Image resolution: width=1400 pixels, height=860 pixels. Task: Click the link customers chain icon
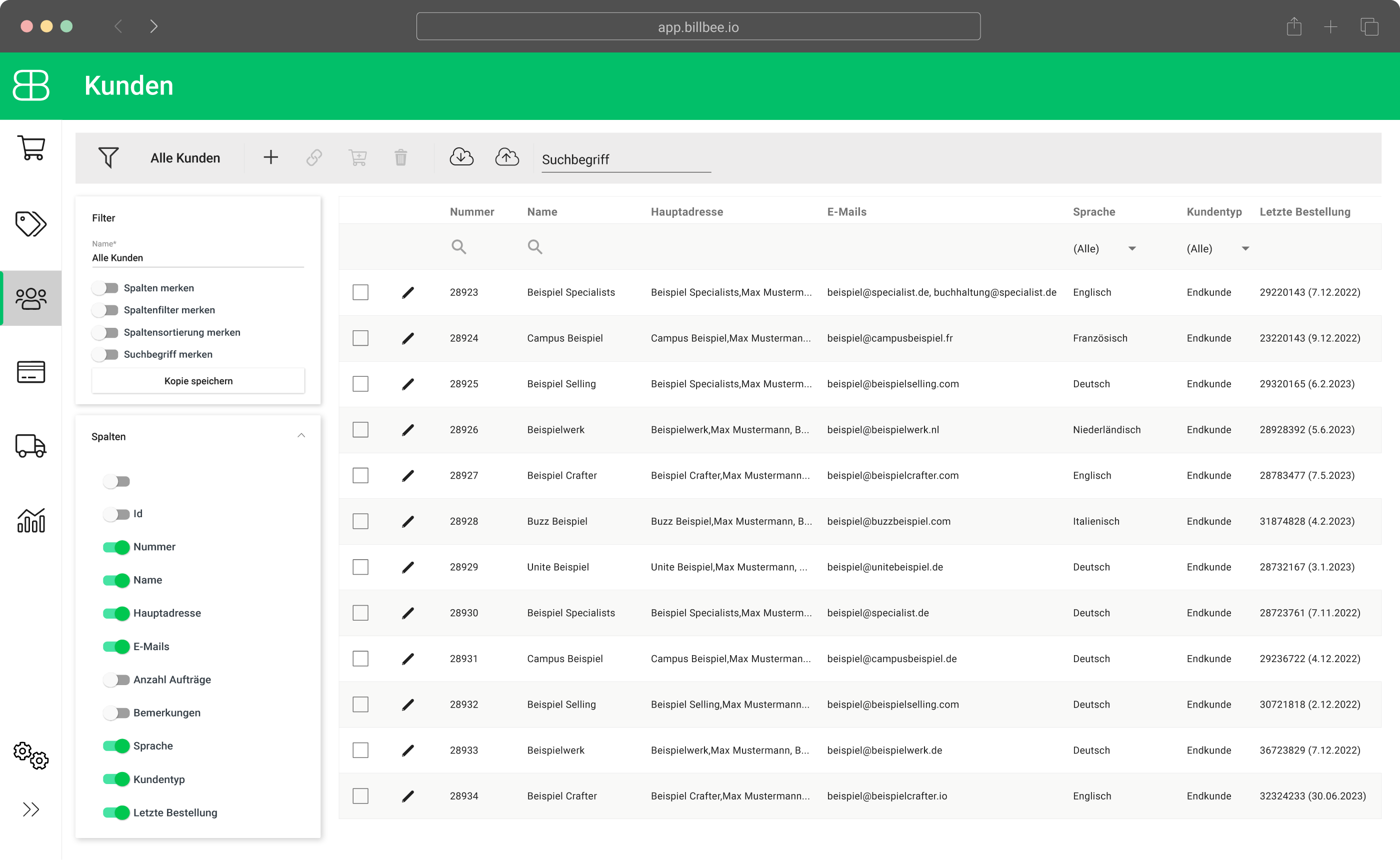click(x=314, y=157)
